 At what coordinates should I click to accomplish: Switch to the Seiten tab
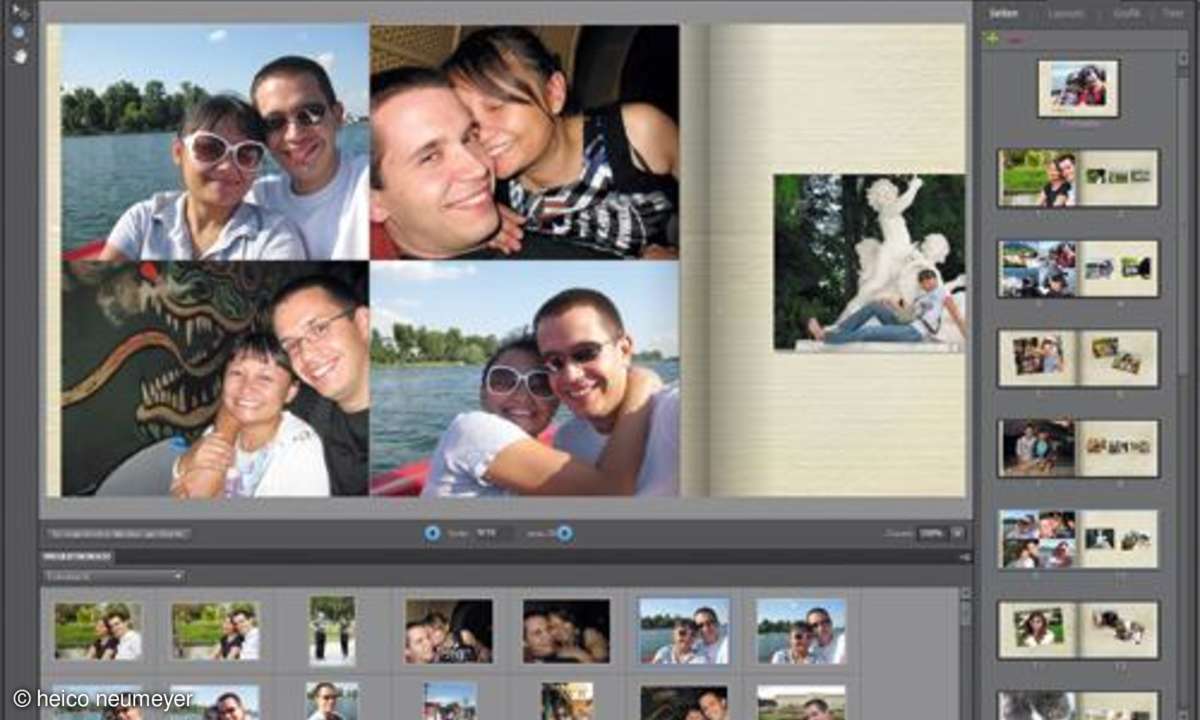pyautogui.click(x=1004, y=12)
